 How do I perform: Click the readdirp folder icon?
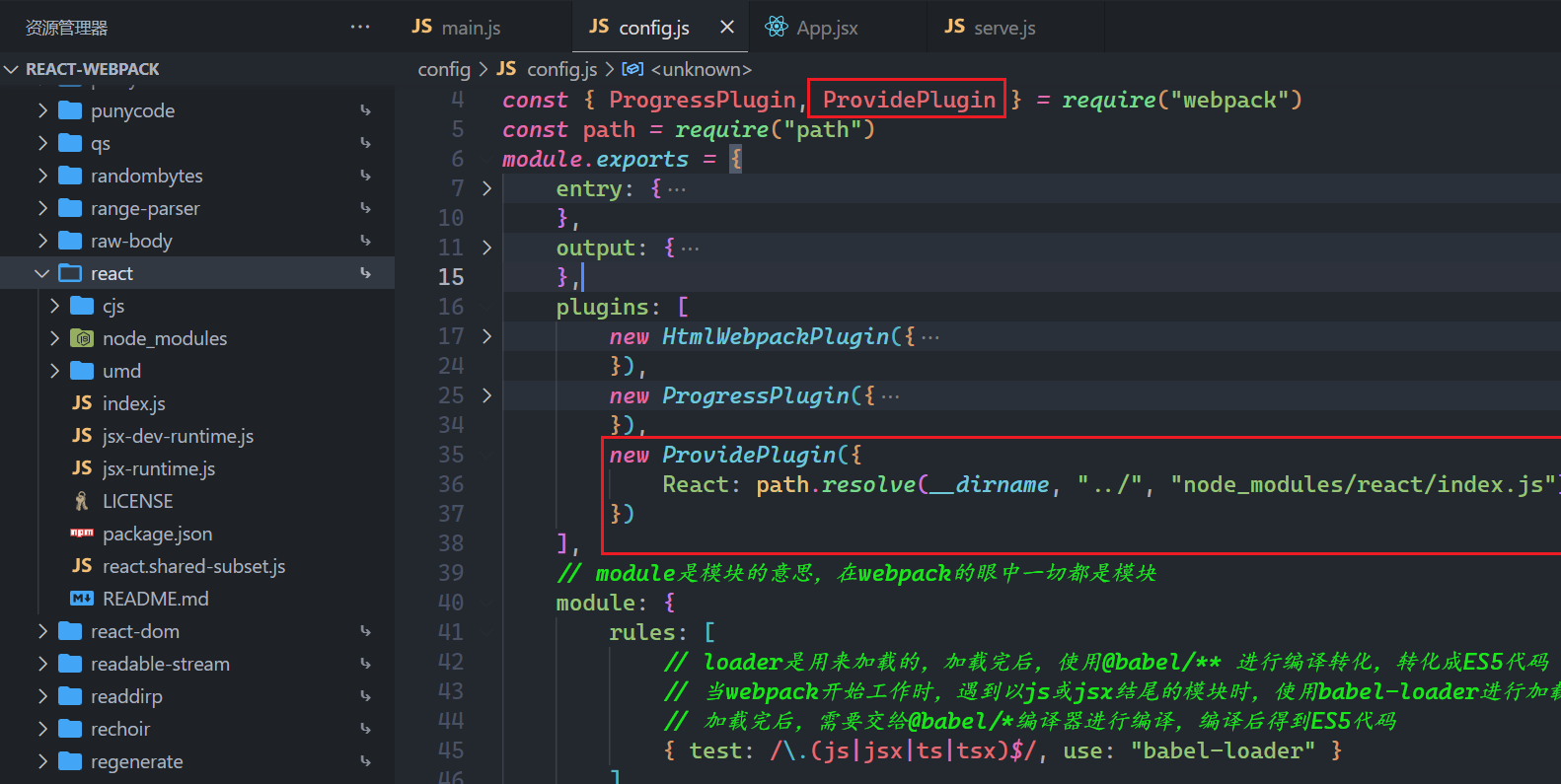coord(70,696)
